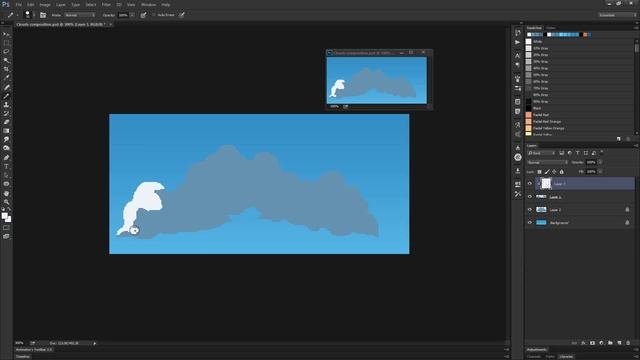Click the foreground color box

(4, 216)
